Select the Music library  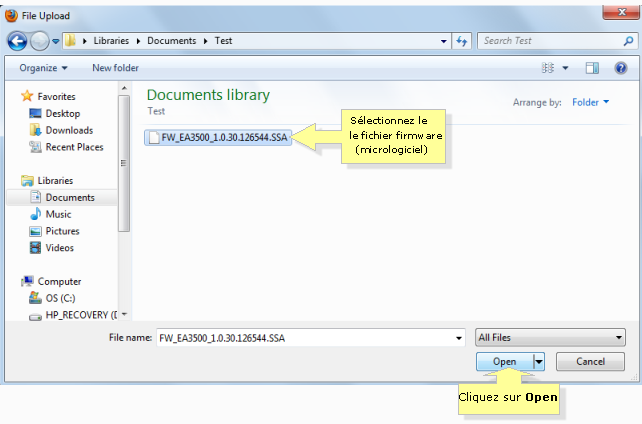point(58,214)
